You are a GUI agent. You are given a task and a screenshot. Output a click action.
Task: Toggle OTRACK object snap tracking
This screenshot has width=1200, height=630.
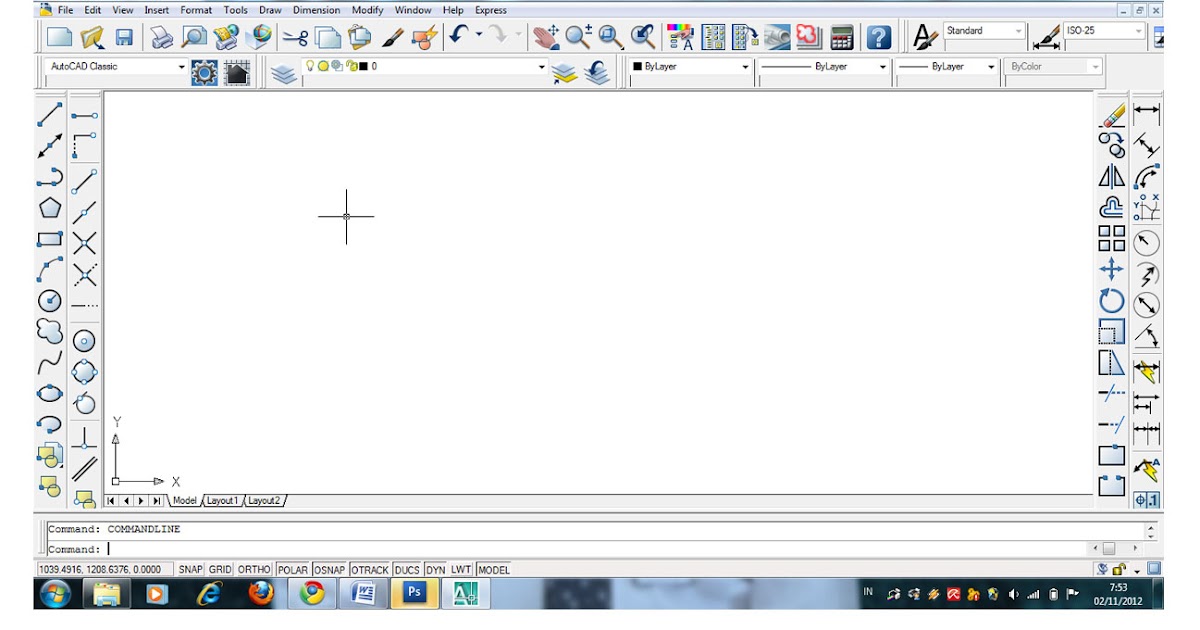coord(370,569)
